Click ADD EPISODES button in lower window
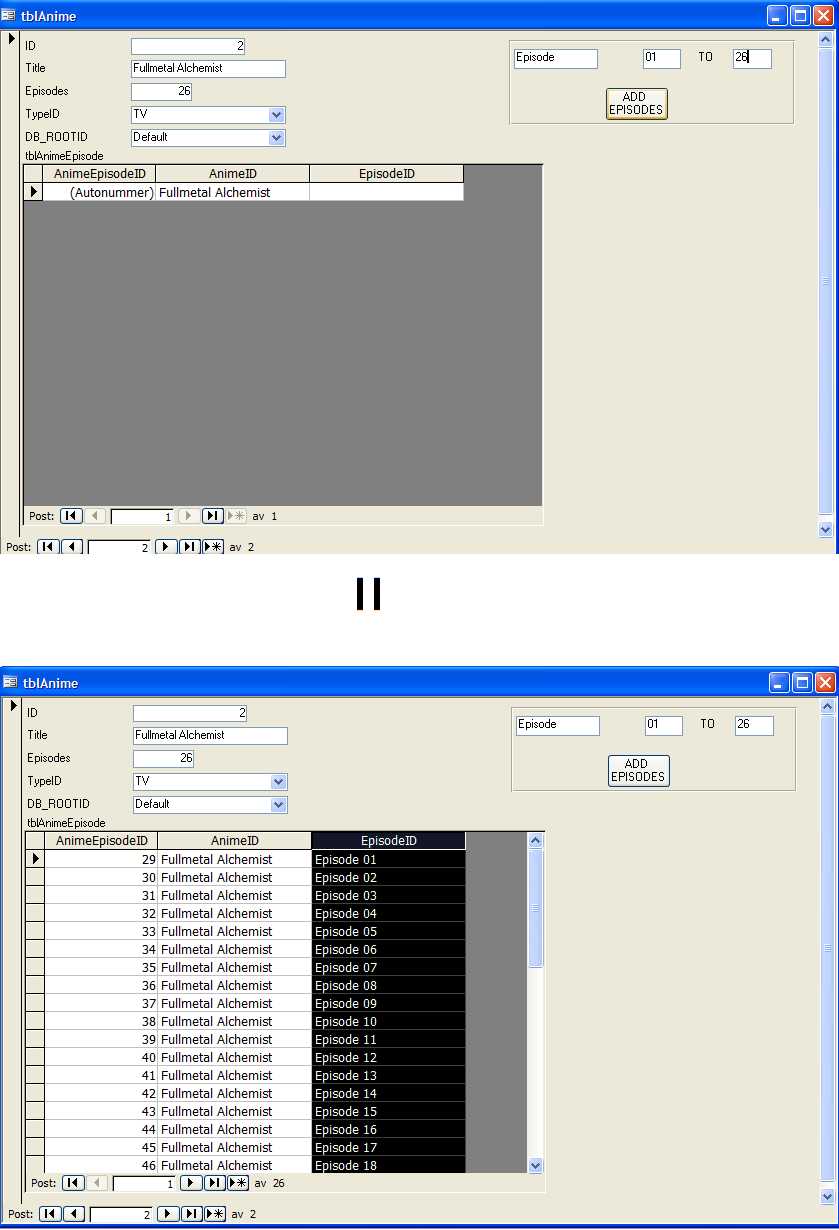The height and width of the screenshot is (1230, 839). [638, 770]
